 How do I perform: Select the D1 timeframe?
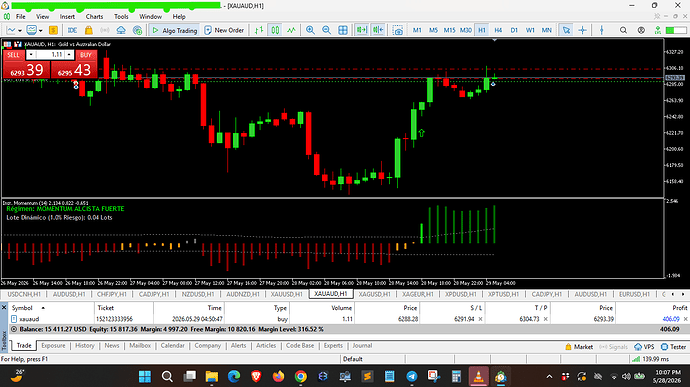[514, 30]
